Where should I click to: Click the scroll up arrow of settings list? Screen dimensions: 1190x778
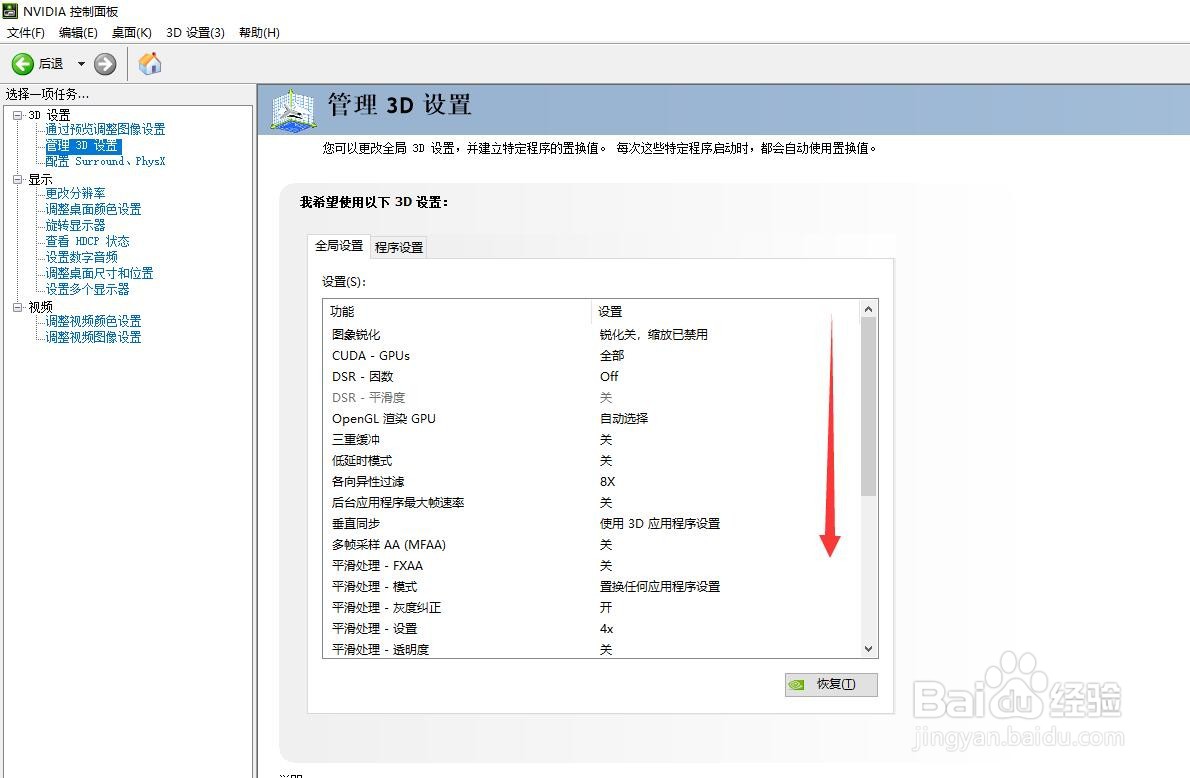869,309
